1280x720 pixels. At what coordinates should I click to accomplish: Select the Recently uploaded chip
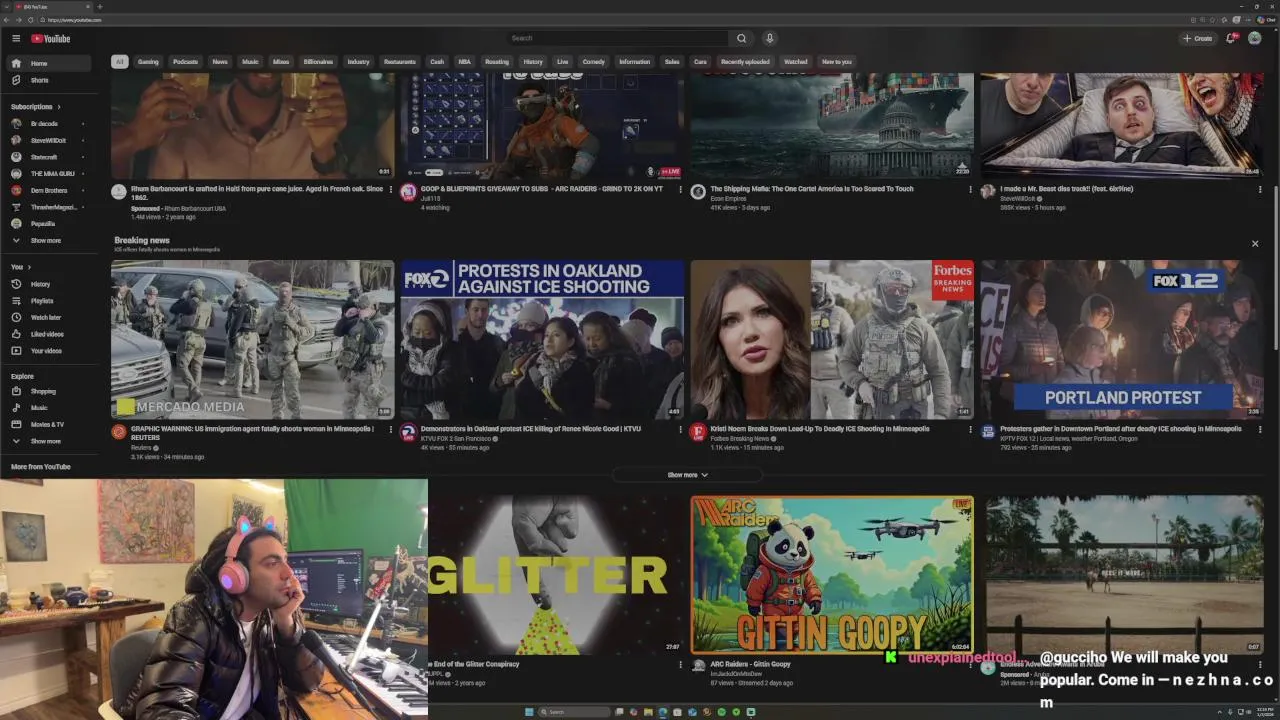[x=745, y=62]
